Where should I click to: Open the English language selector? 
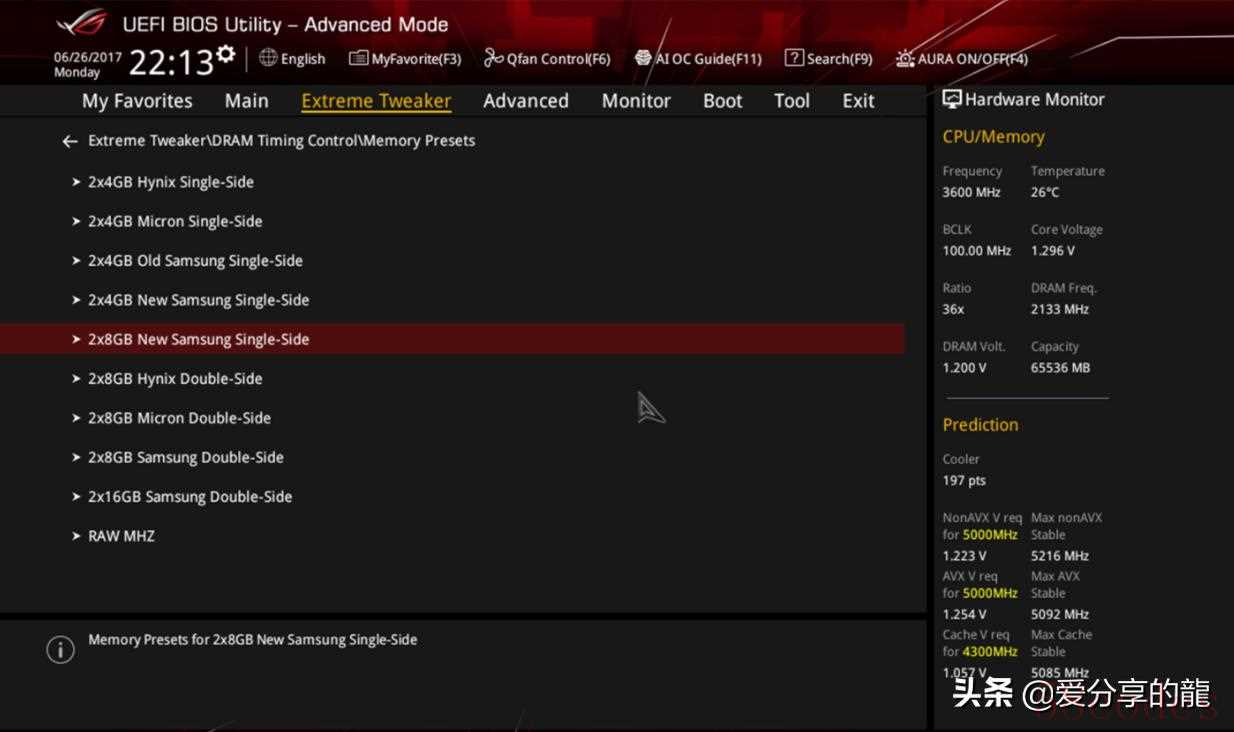292,58
